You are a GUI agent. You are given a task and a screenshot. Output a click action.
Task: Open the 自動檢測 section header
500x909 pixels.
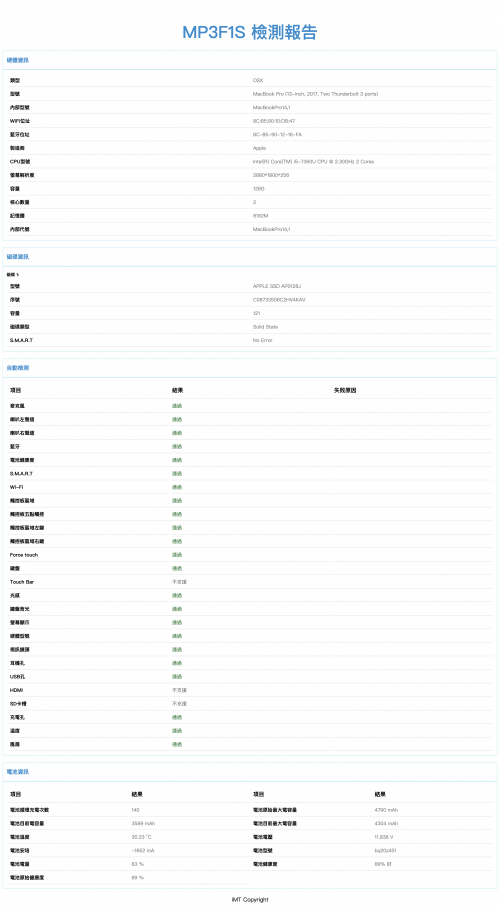click(18, 368)
